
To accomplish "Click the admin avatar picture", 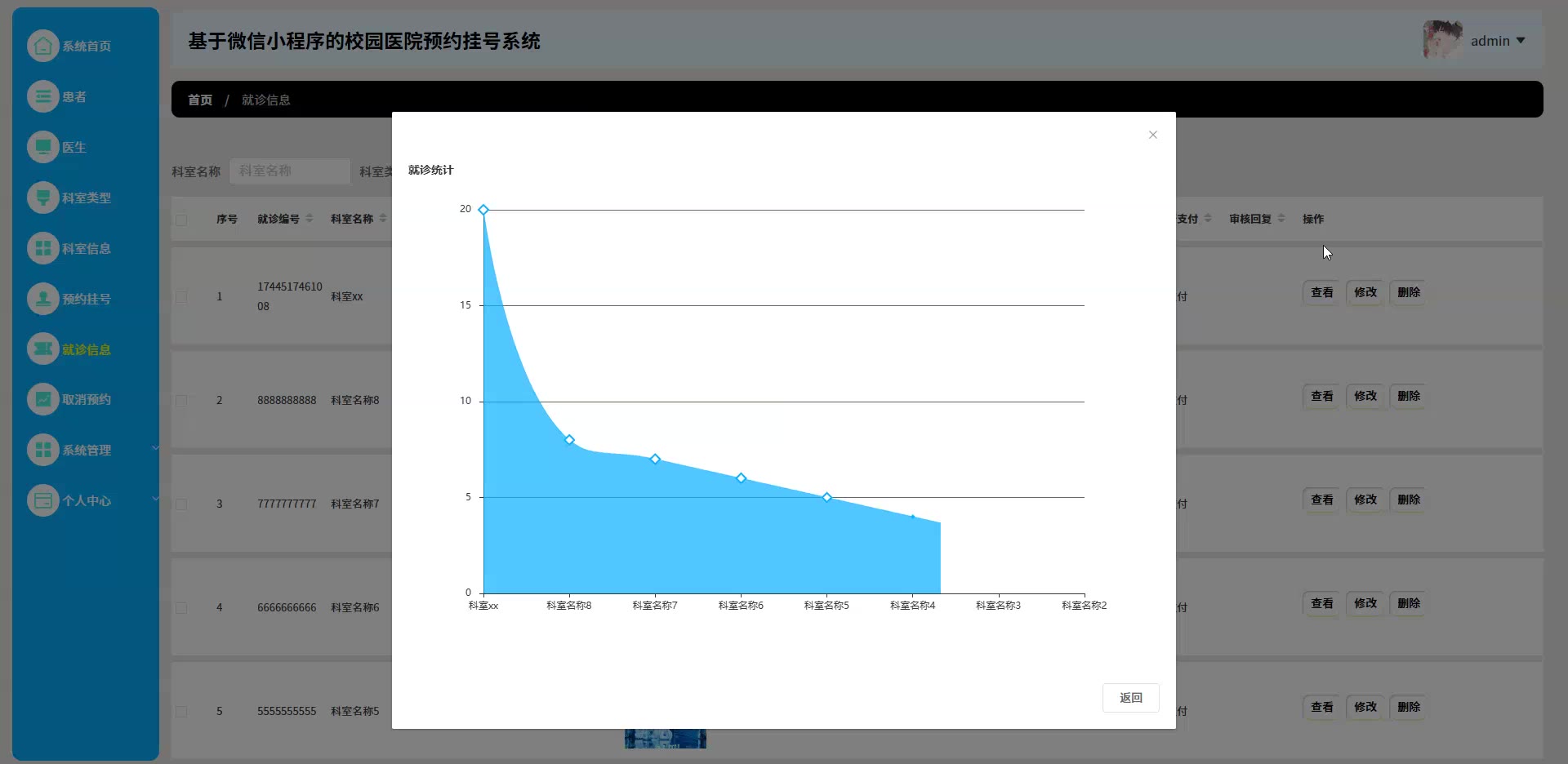I will (x=1442, y=40).
